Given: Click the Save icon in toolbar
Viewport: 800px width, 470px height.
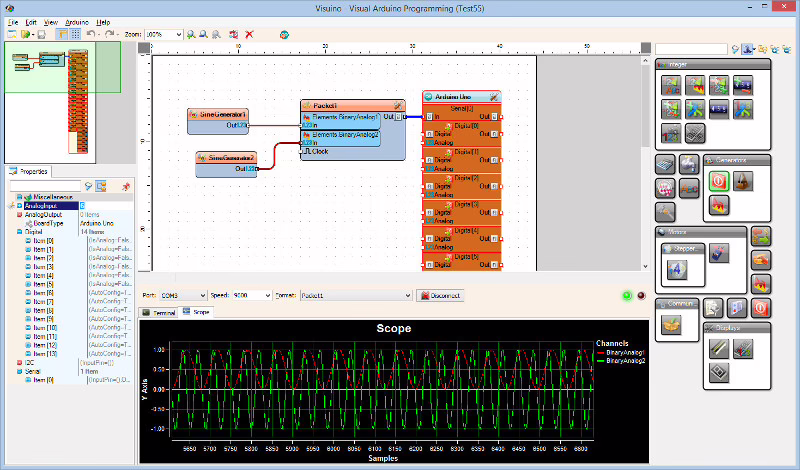Looking at the screenshot, I should tap(43, 34).
